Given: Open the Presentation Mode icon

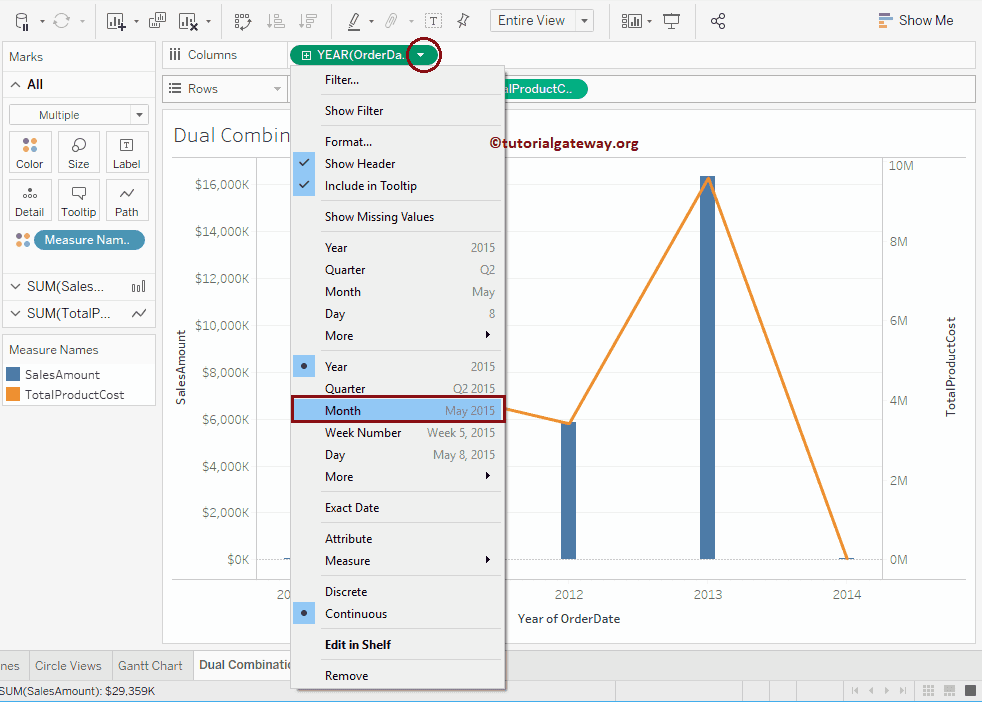Looking at the screenshot, I should [671, 21].
